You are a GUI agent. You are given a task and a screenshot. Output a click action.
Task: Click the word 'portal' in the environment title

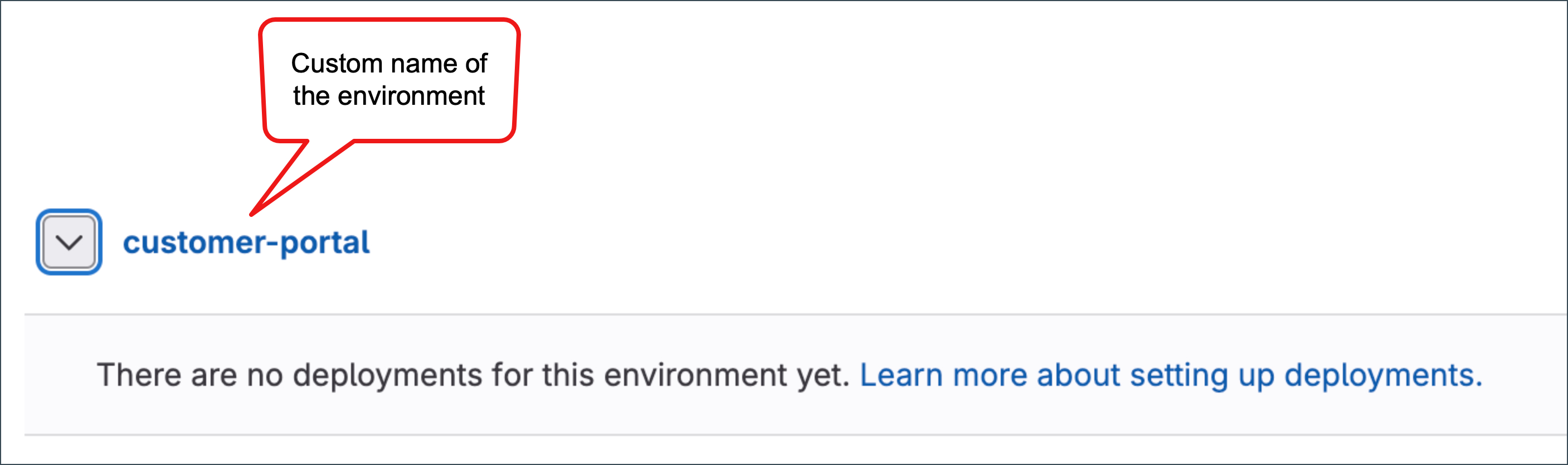click(325, 243)
